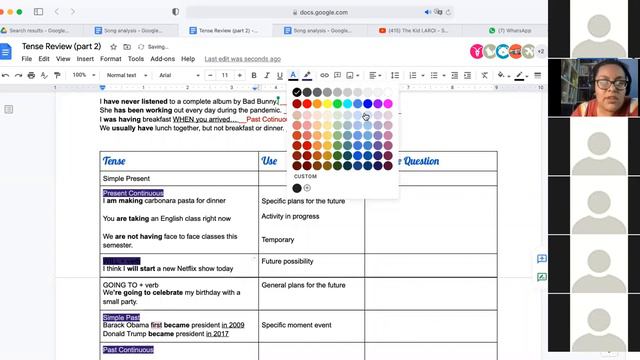
Task: Click the redo icon in toolbar
Action: click(x=18, y=75)
